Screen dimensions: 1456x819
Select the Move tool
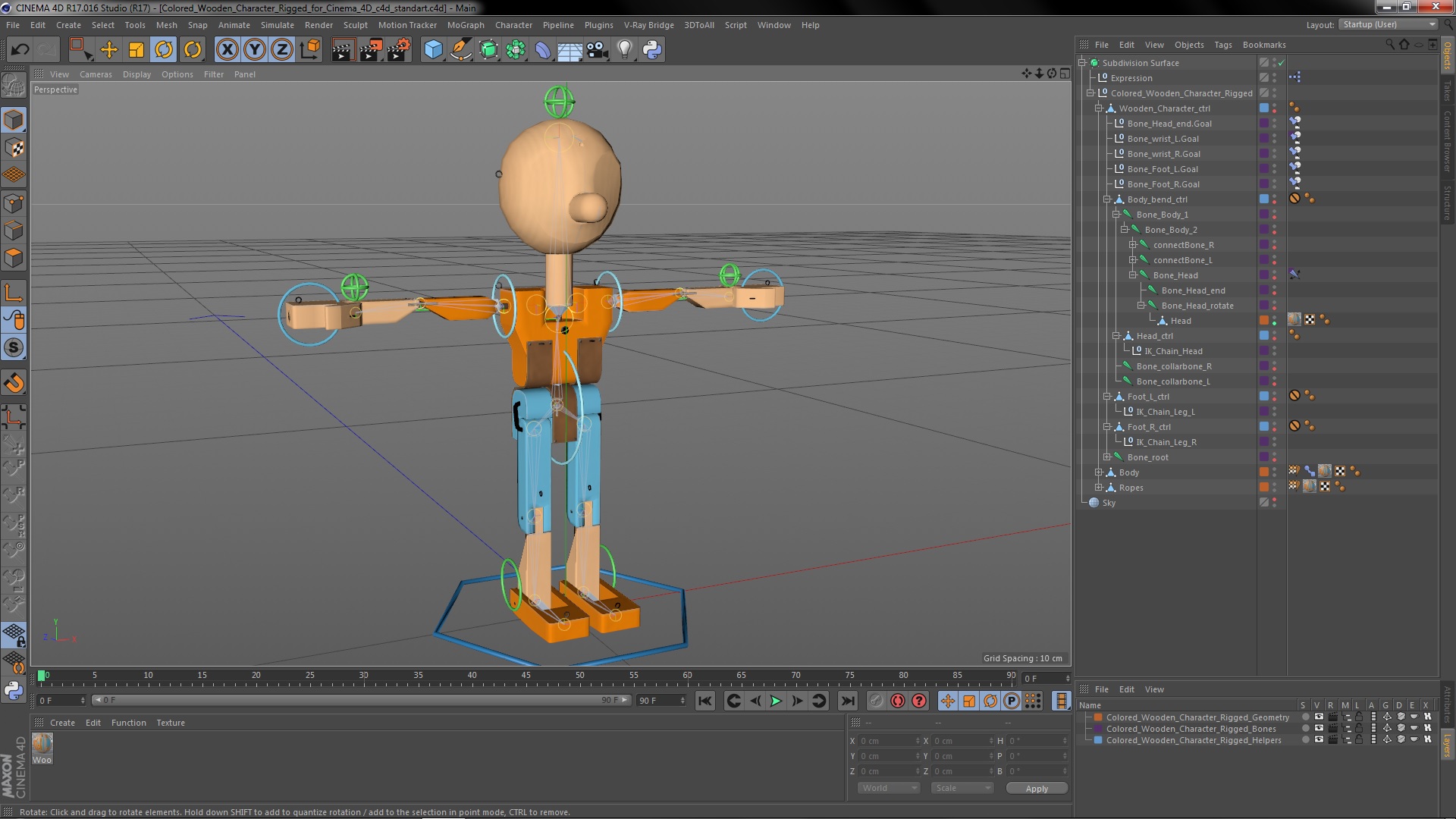(x=109, y=50)
